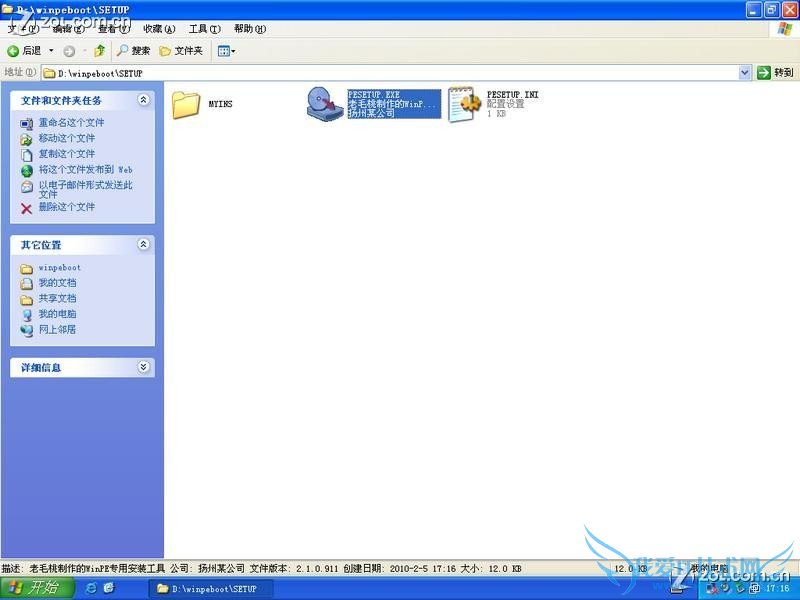
Task: Click the globe publish-to-Web icon
Action: click(x=27, y=171)
